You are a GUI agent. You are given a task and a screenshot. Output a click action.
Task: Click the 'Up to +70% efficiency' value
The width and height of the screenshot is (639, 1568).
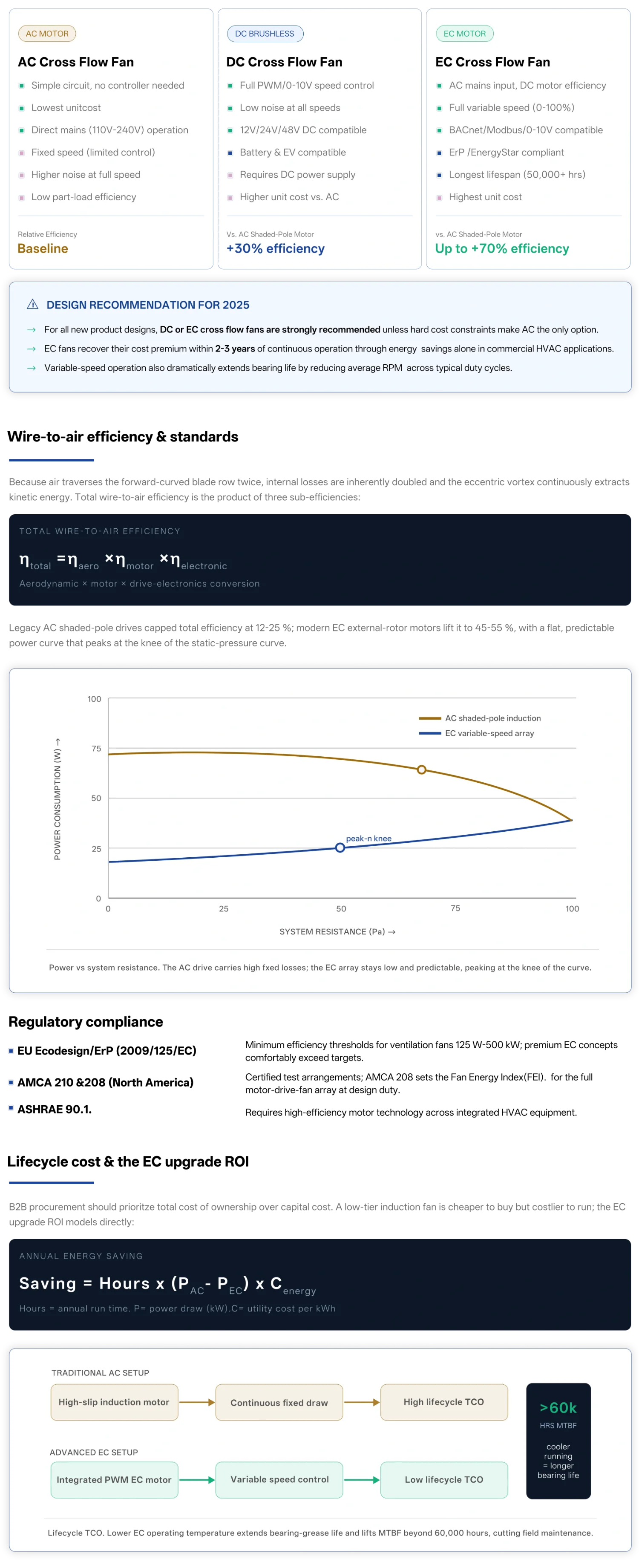coord(502,248)
